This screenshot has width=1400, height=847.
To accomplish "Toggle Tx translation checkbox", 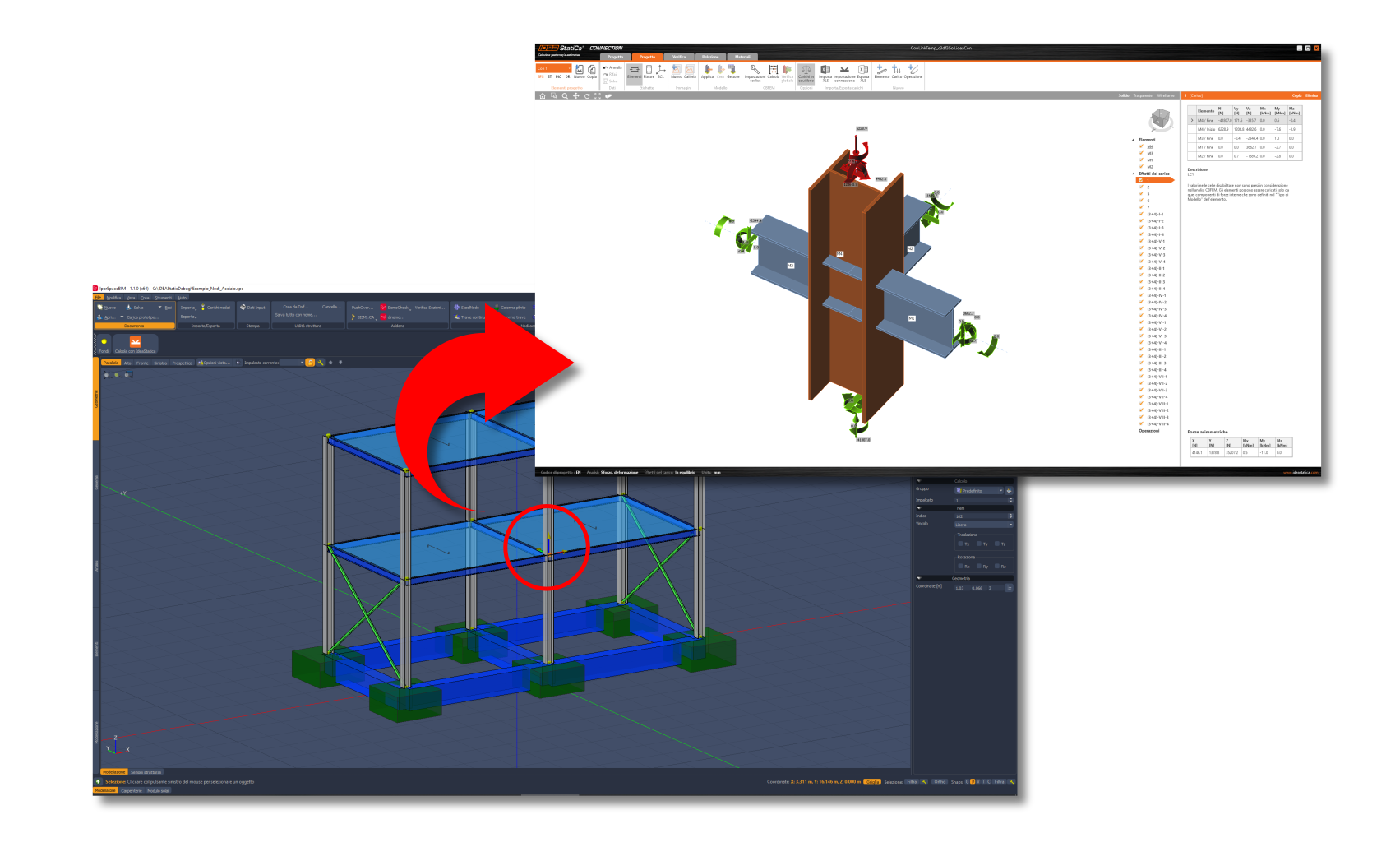I will point(960,544).
